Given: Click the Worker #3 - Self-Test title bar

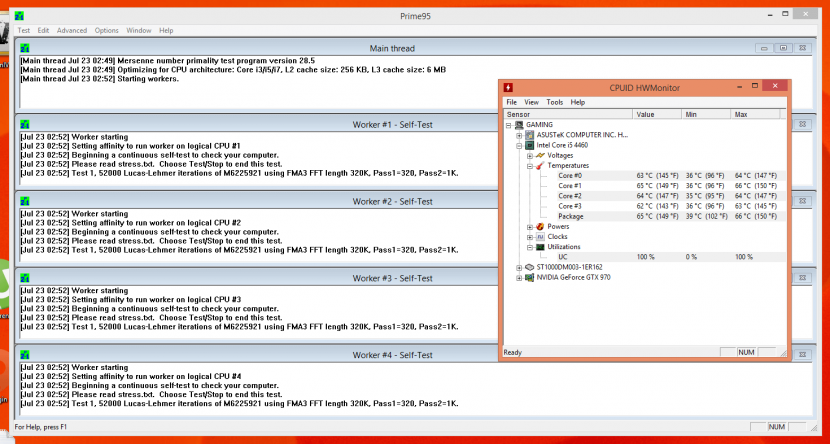Looking at the screenshot, I should pyautogui.click(x=392, y=278).
